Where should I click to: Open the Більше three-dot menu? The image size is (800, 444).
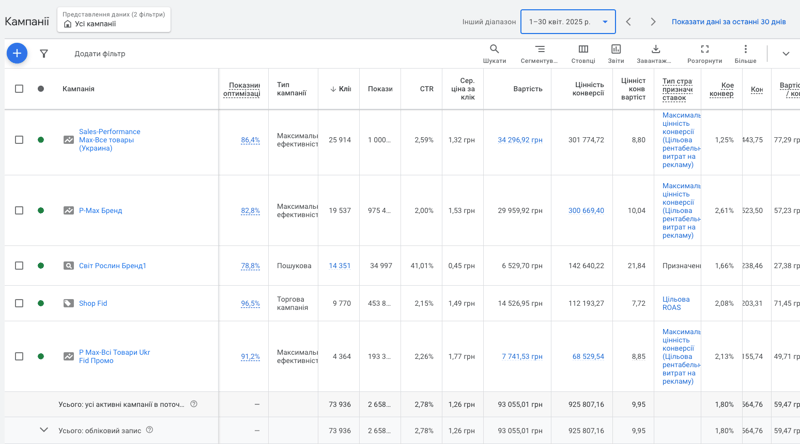745,54
